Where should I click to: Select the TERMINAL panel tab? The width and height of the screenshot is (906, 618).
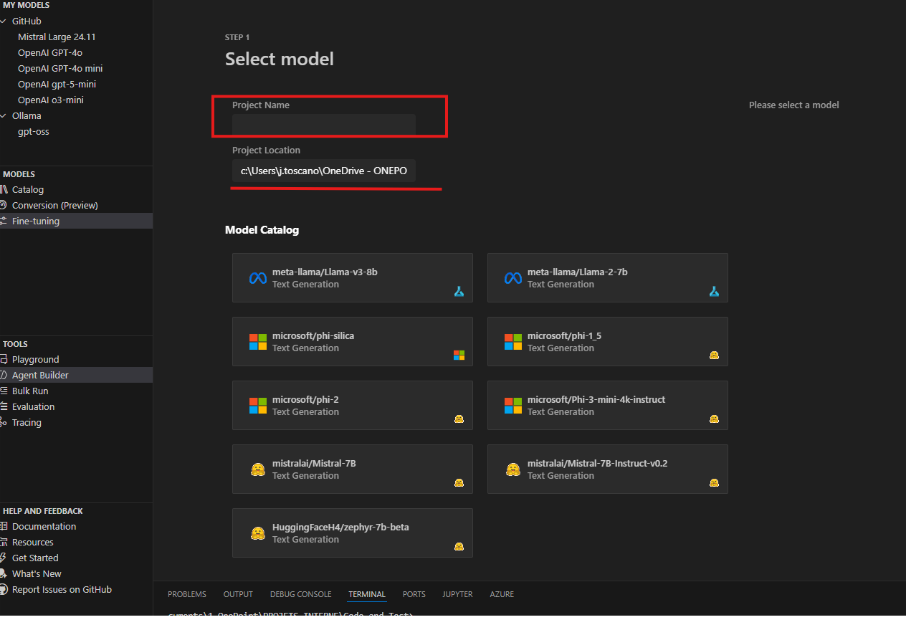[x=366, y=594]
